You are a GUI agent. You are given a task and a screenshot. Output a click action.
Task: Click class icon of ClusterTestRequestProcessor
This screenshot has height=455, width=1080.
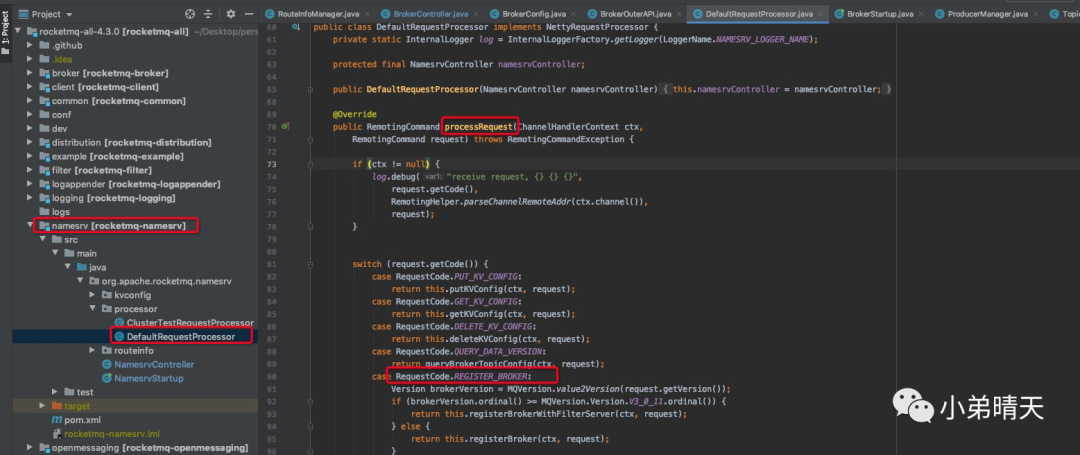pos(119,323)
